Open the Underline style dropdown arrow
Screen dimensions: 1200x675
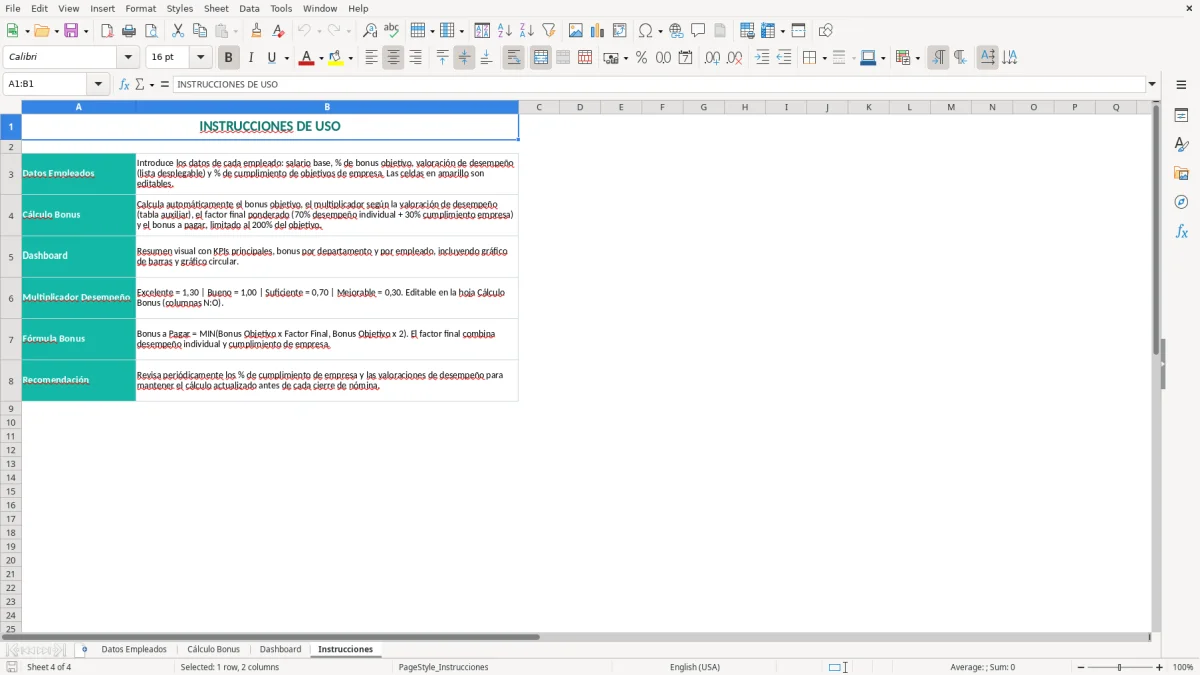(287, 58)
